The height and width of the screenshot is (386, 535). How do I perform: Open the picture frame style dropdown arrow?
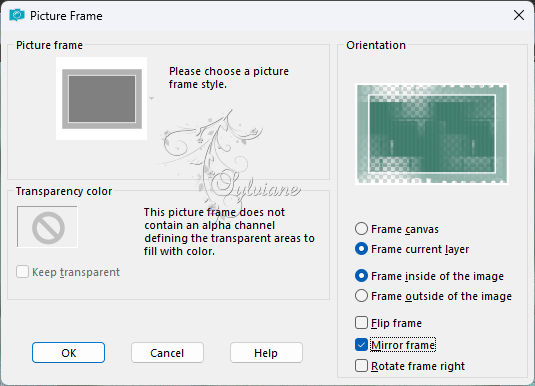tap(152, 98)
